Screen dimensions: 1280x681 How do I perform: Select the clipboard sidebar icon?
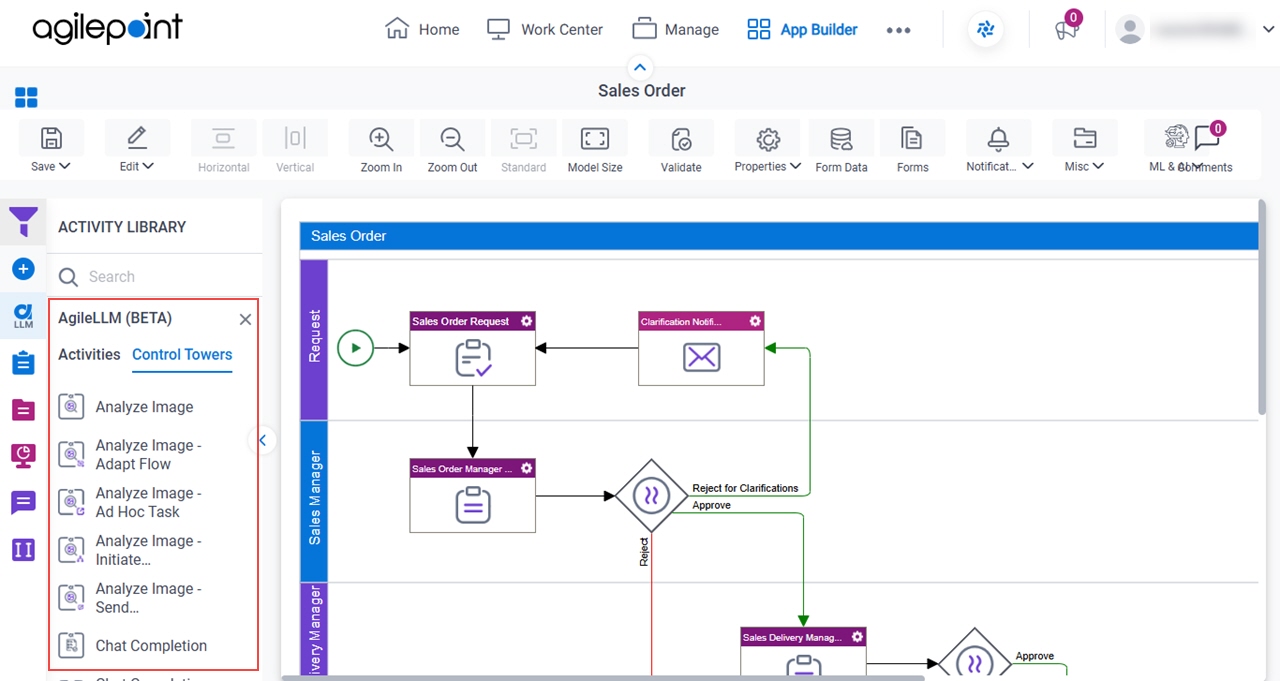click(x=23, y=363)
